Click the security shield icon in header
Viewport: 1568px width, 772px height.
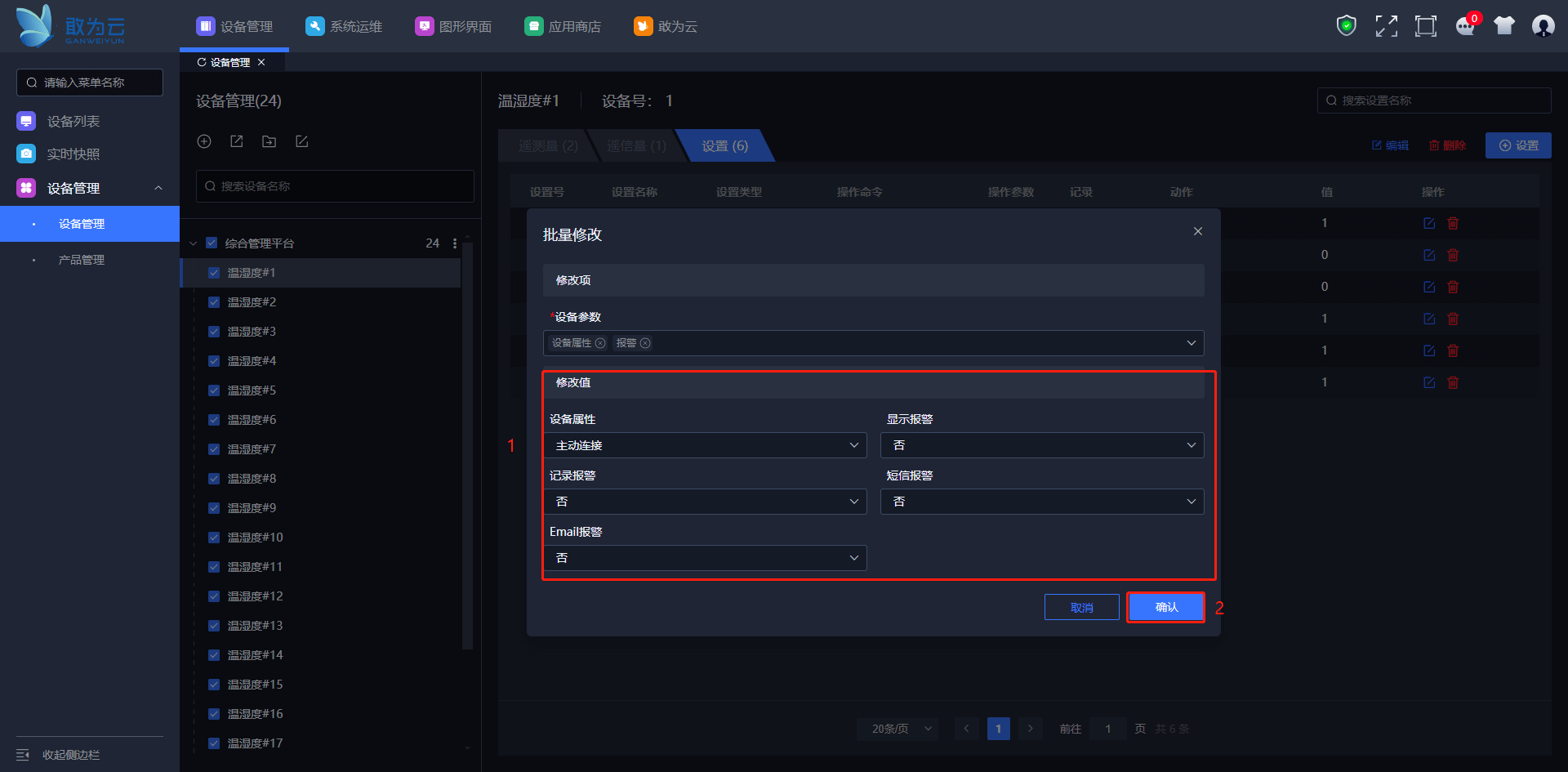(x=1346, y=26)
